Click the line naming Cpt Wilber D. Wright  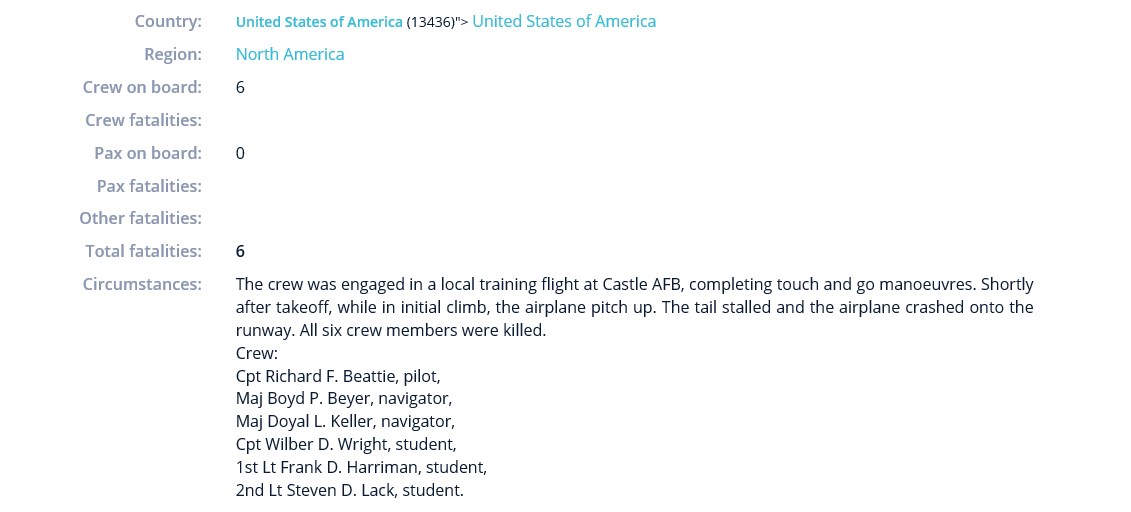[346, 444]
